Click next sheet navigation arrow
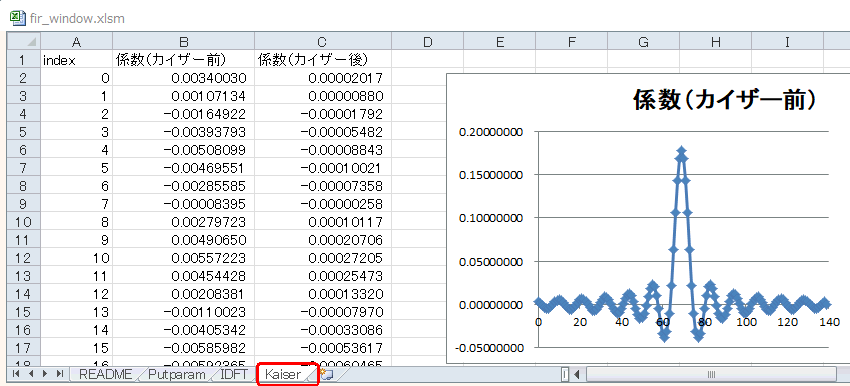Screen dimensions: 850x386 45,374
